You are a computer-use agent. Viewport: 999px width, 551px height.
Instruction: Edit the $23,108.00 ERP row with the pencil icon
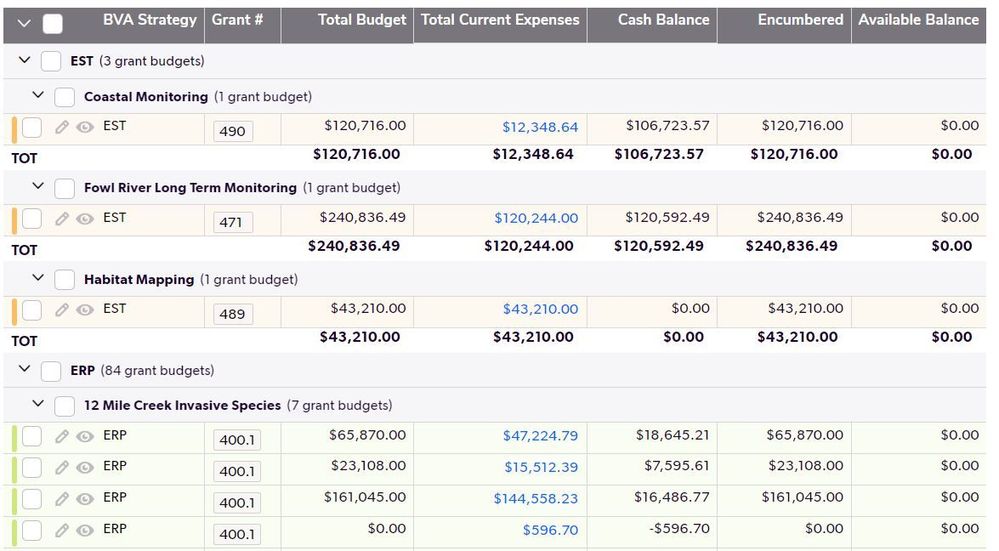62,468
